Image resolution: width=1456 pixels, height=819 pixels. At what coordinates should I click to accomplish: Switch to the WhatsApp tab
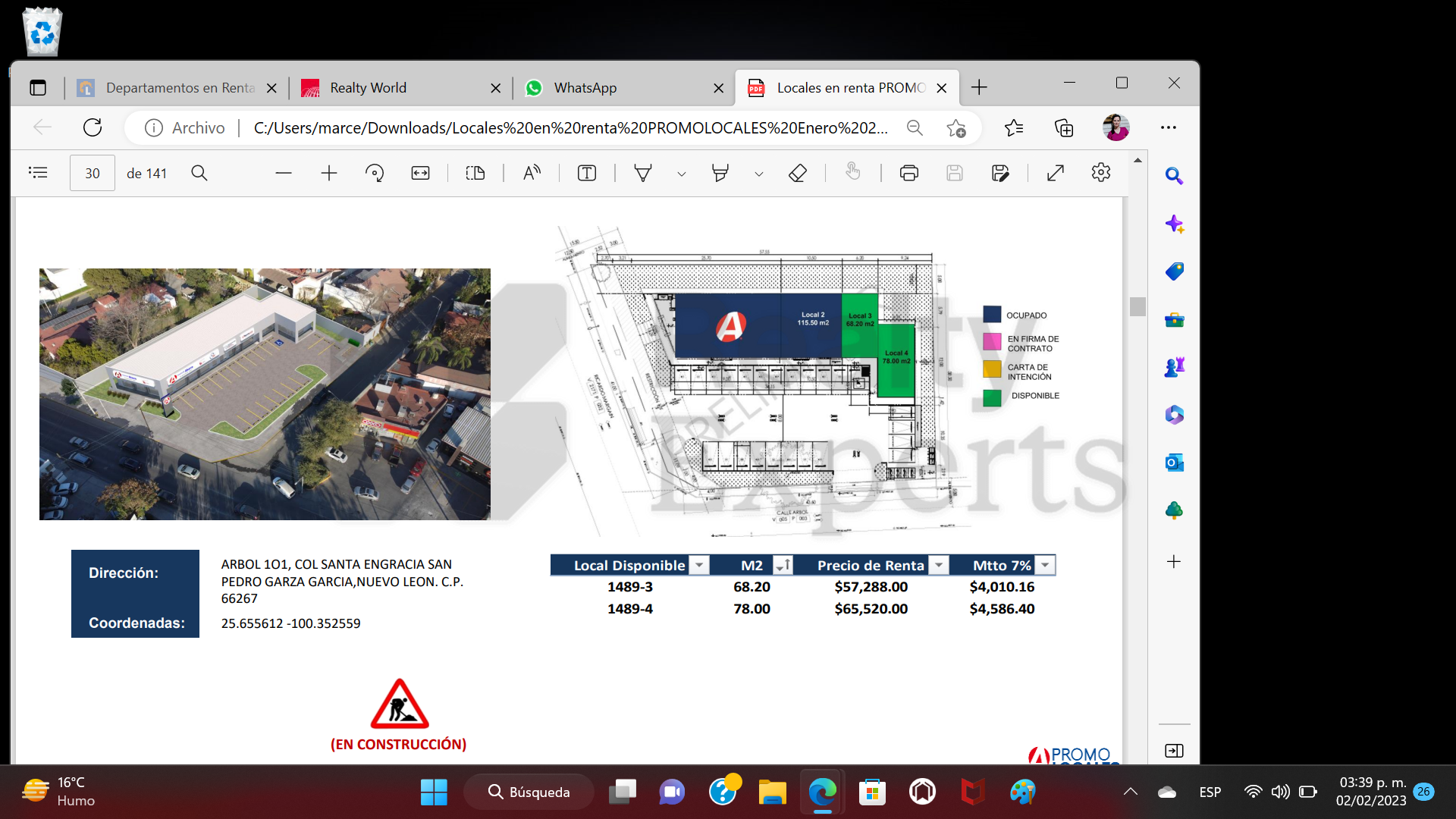[x=585, y=88]
